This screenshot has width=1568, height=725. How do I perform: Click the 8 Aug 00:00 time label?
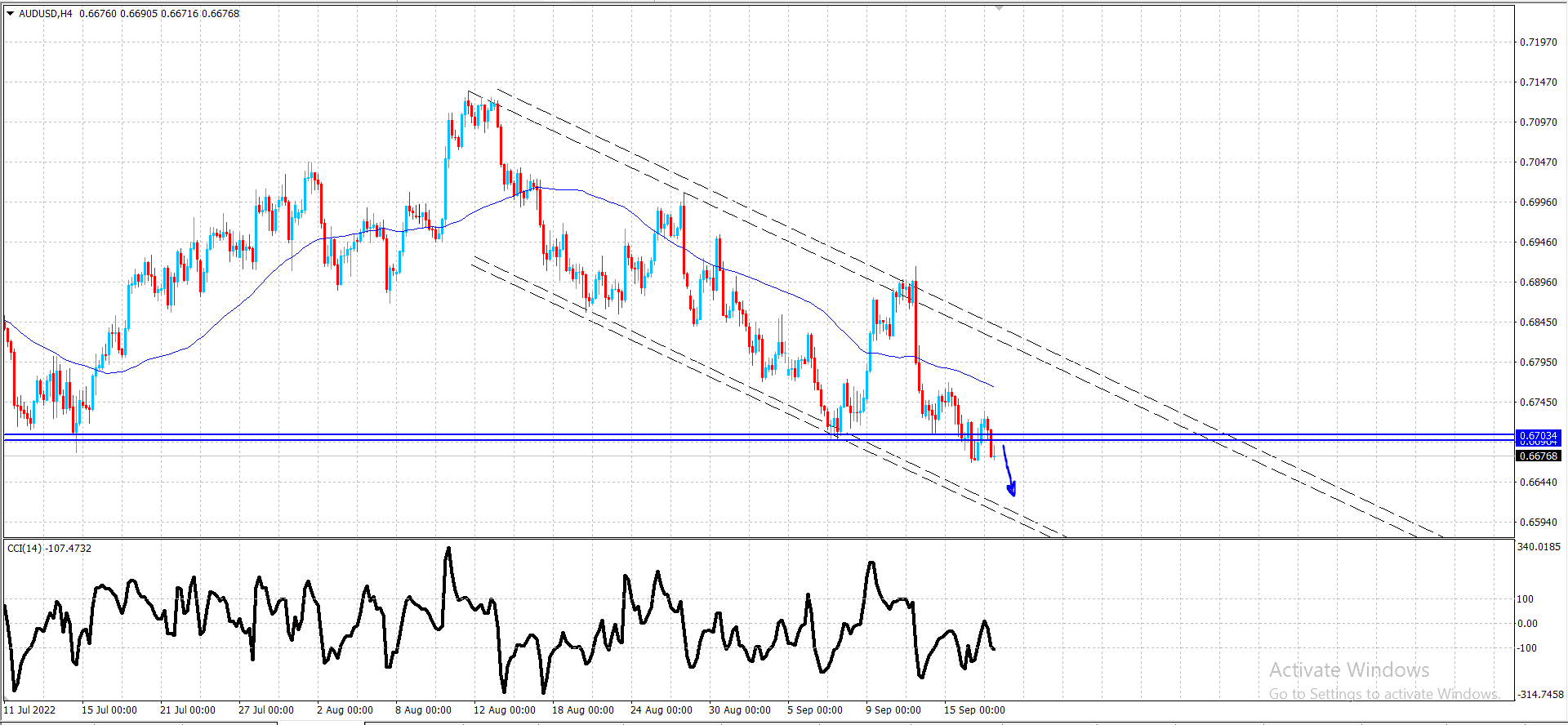point(423,709)
